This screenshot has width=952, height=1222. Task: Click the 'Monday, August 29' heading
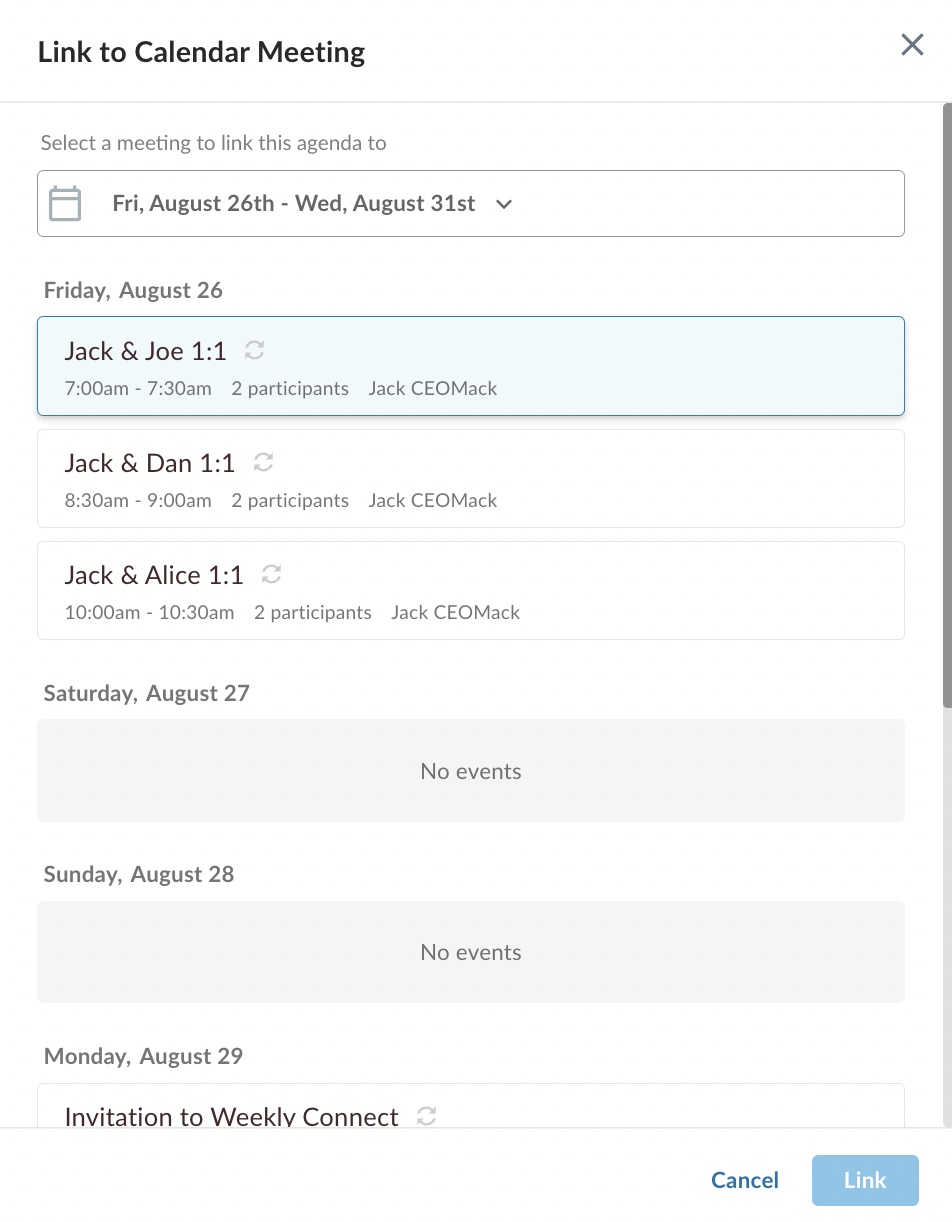click(143, 1056)
